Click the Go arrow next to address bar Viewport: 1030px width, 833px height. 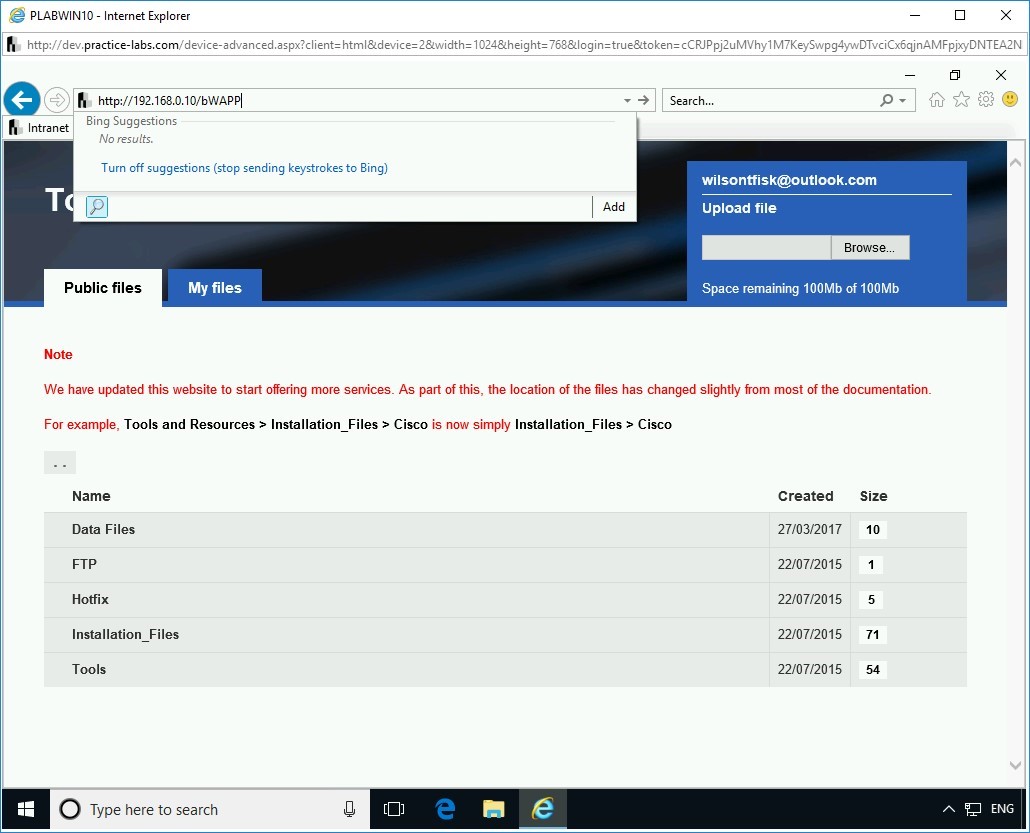[645, 100]
